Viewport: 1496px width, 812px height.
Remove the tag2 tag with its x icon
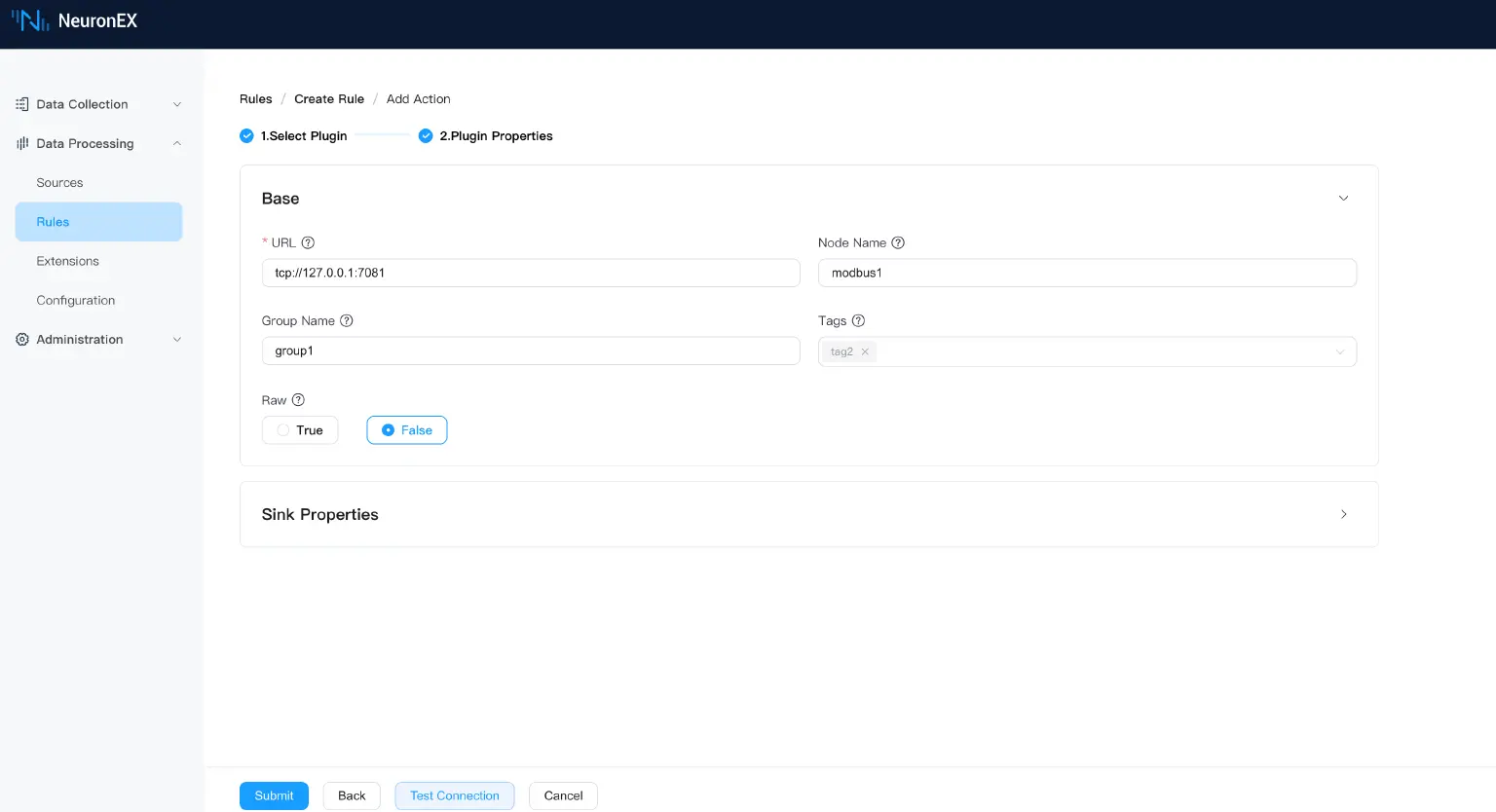click(x=865, y=351)
